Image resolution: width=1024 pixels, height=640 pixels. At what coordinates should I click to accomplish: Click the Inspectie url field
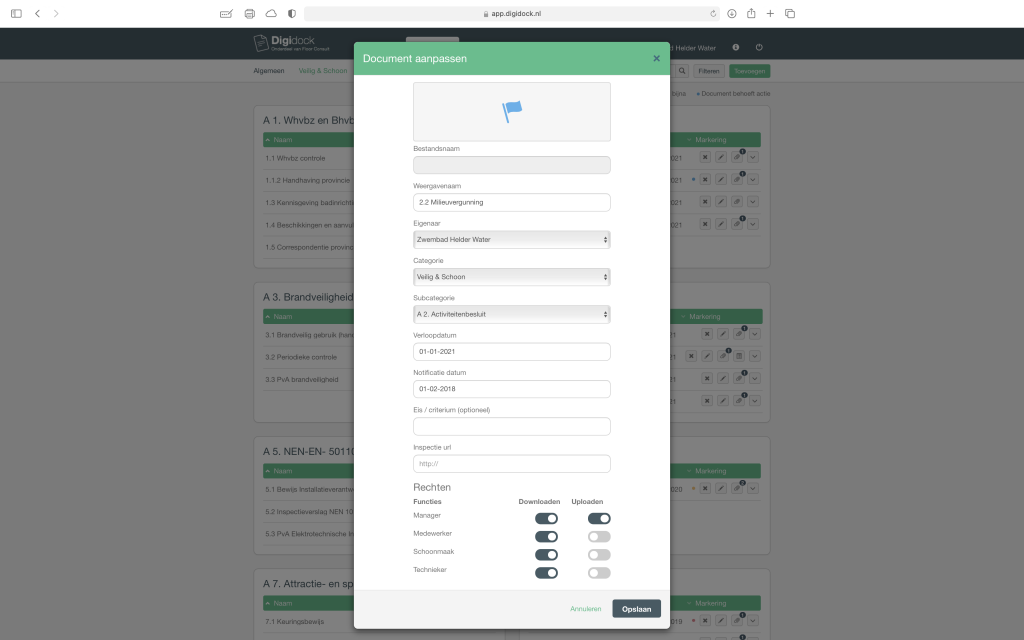(x=511, y=464)
